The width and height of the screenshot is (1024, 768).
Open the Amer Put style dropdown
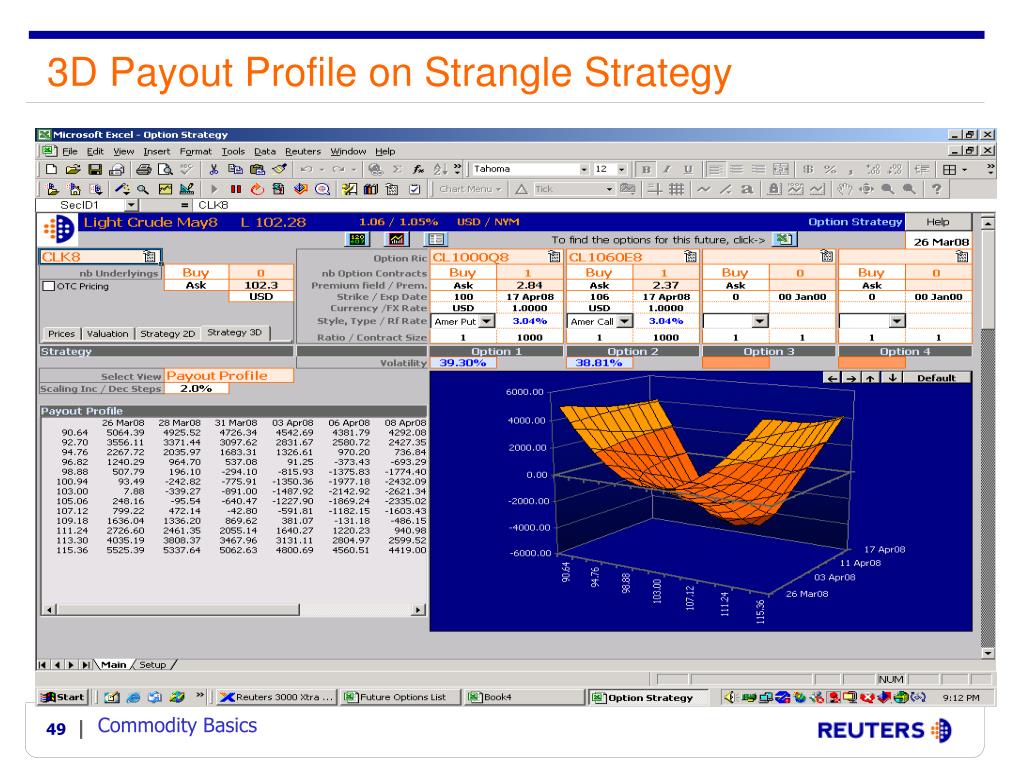click(487, 321)
